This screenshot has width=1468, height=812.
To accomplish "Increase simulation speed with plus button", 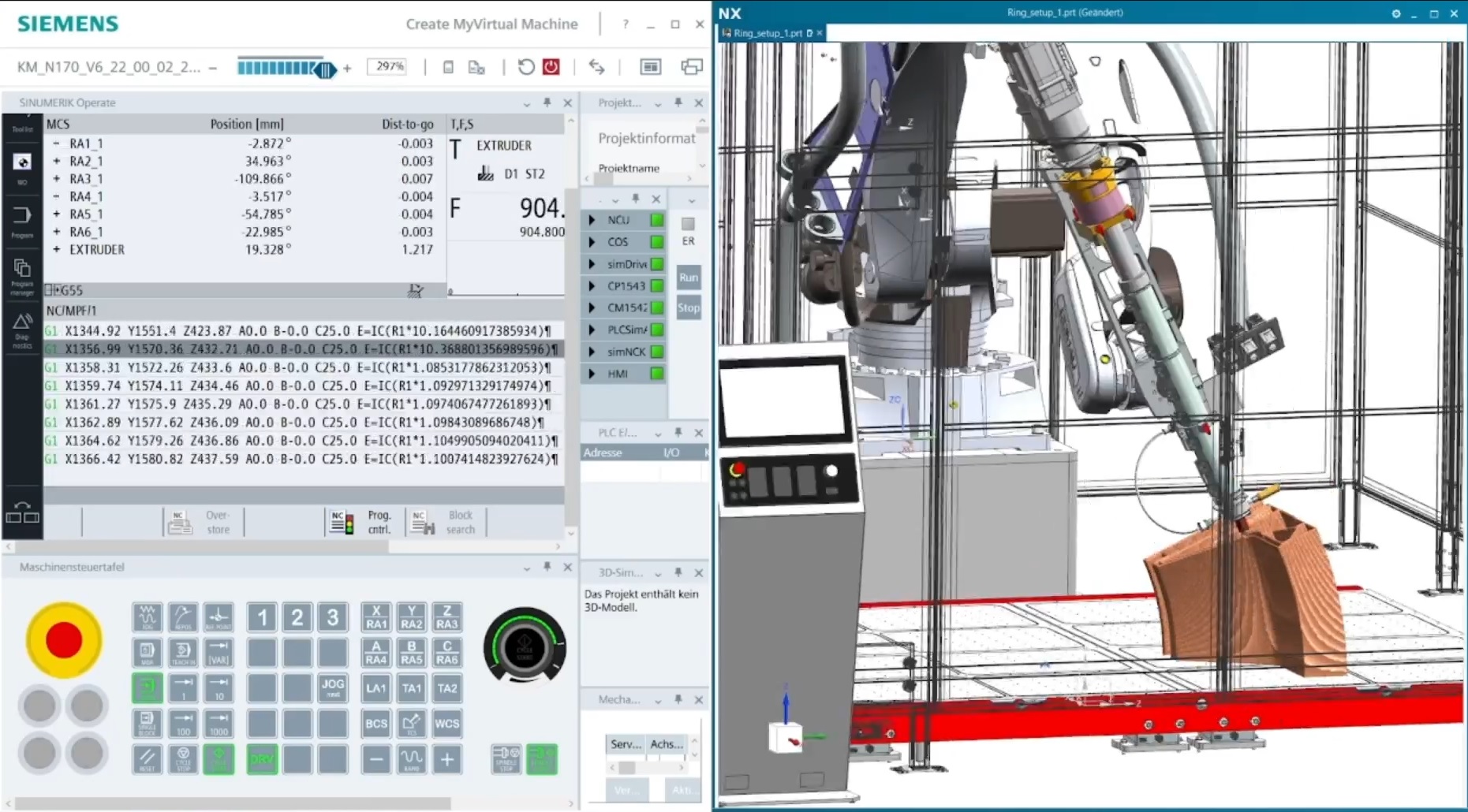I will click(347, 68).
